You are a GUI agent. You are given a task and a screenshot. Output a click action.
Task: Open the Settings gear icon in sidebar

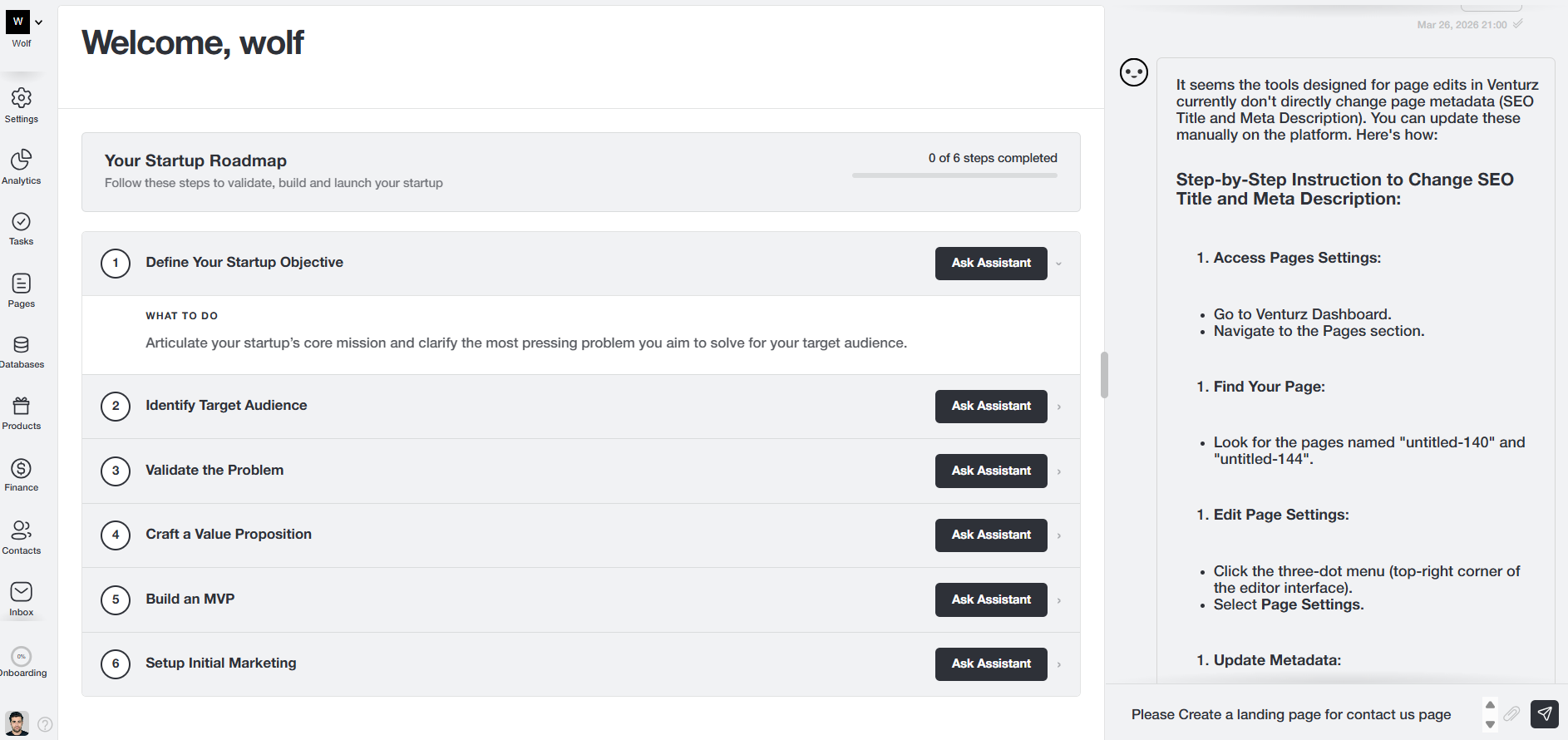pyautogui.click(x=22, y=99)
